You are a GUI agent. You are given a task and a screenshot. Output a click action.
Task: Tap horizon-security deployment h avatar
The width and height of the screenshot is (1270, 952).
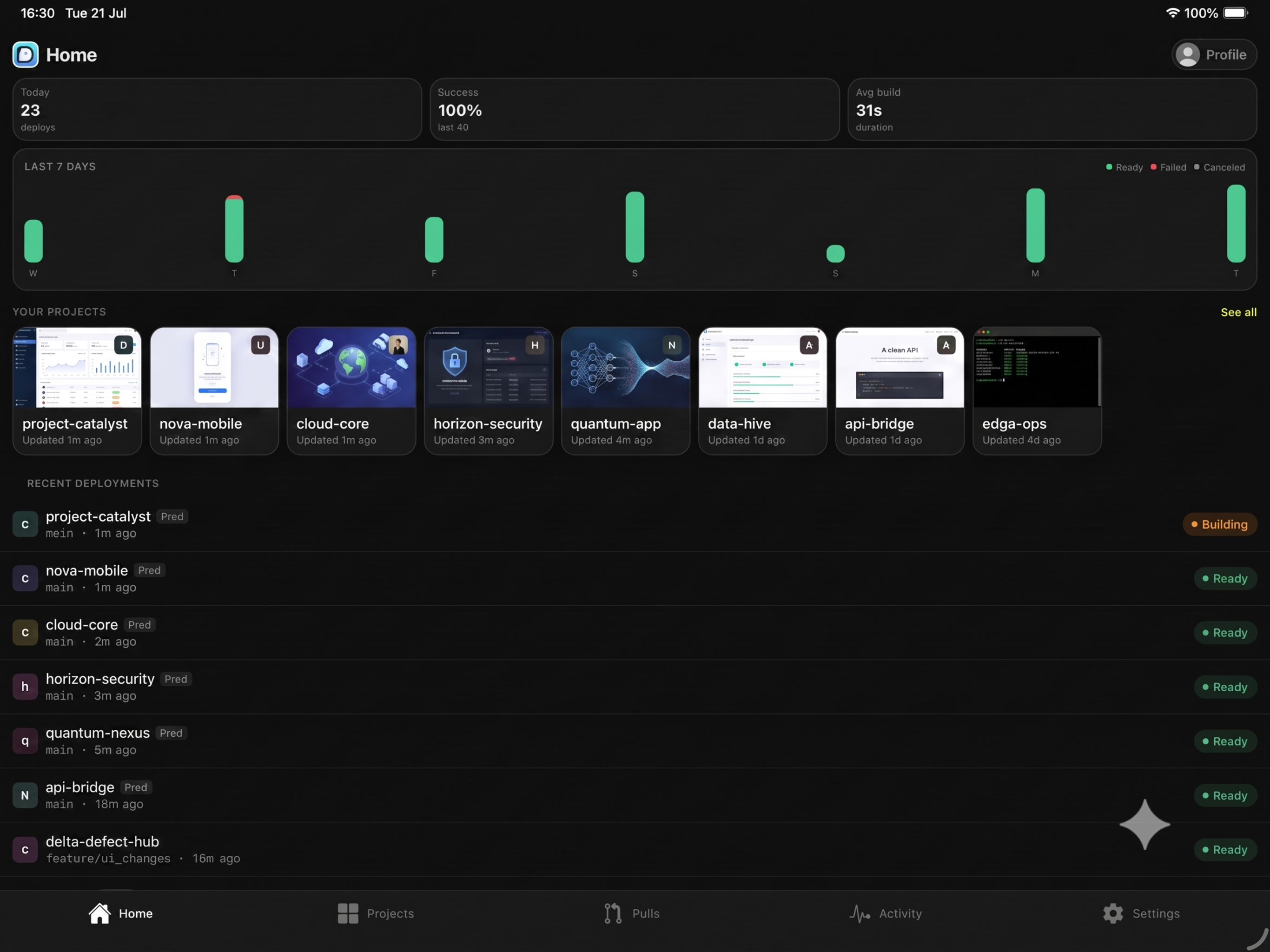point(25,687)
